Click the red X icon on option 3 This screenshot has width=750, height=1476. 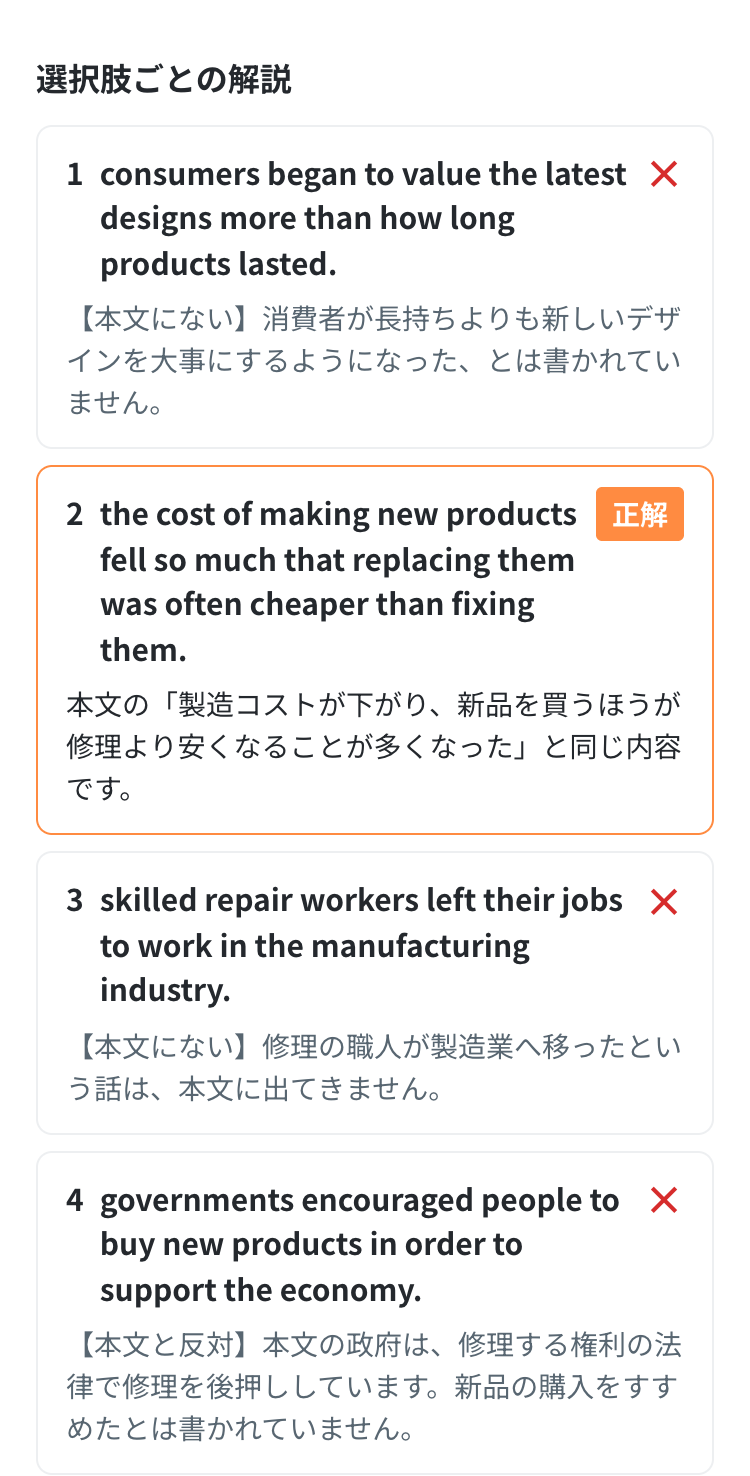click(x=664, y=901)
